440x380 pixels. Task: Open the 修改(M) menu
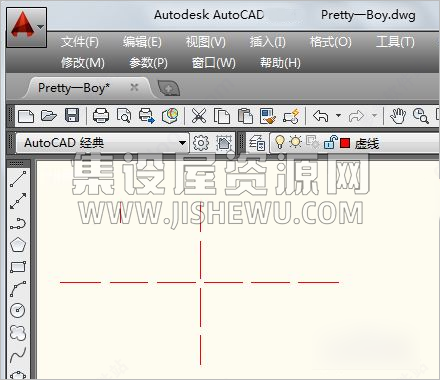click(x=83, y=63)
